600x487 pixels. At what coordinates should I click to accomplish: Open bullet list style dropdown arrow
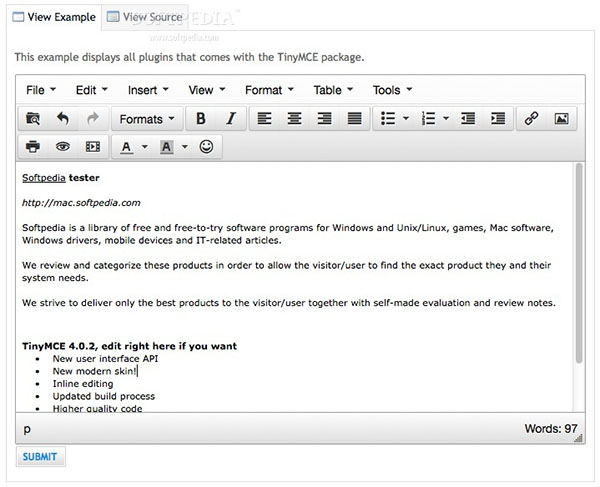click(406, 119)
